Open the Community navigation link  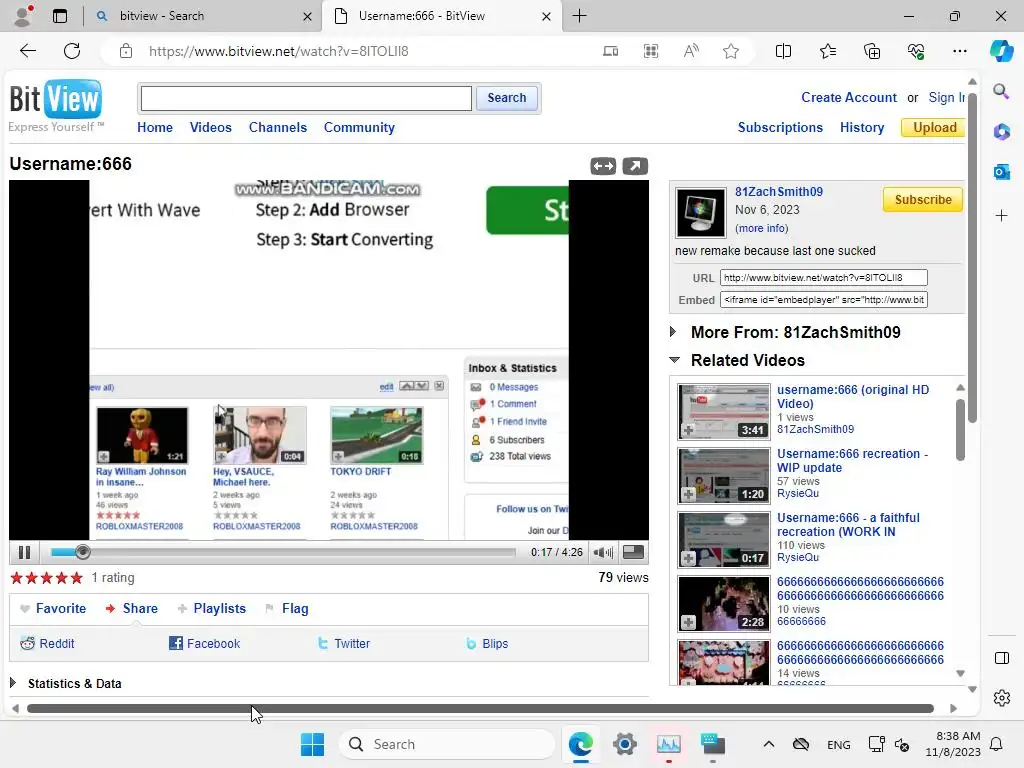(x=359, y=127)
